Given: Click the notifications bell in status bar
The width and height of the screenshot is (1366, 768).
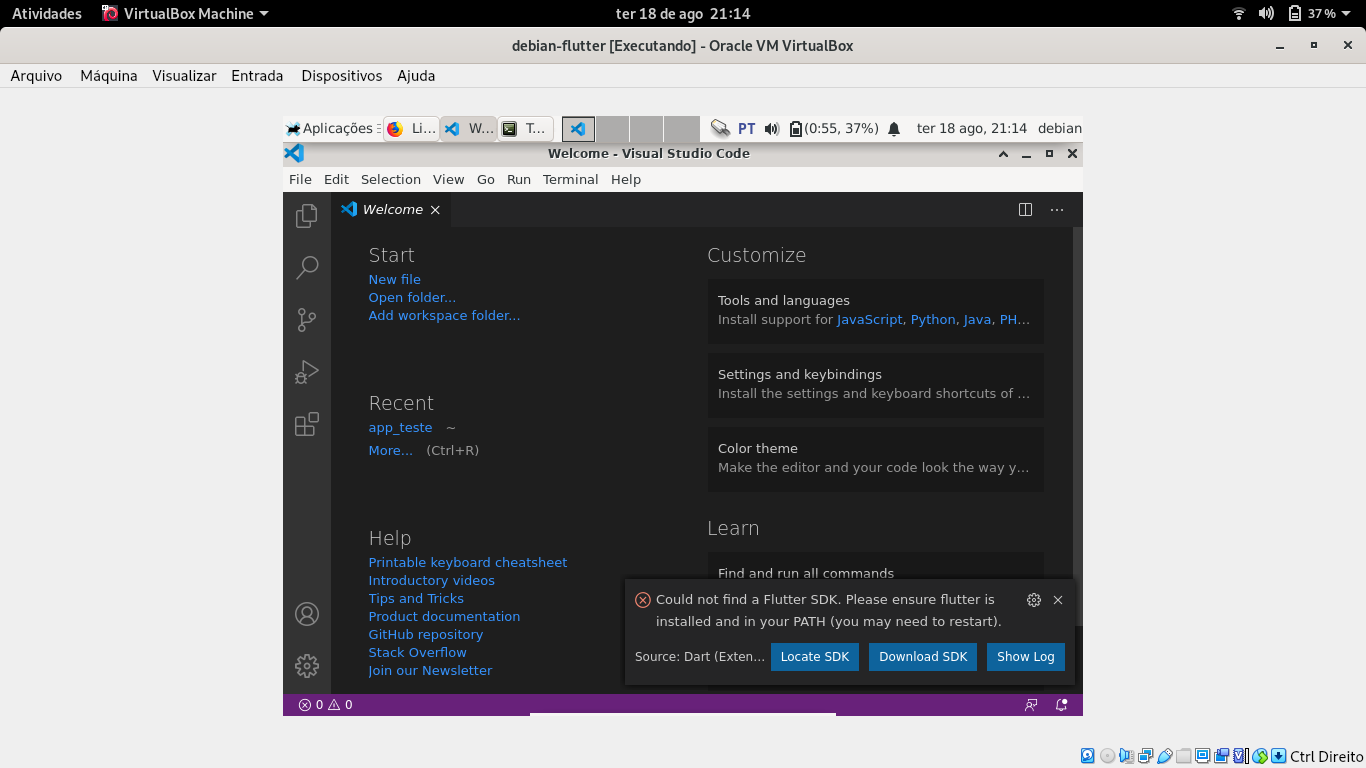Looking at the screenshot, I should [1062, 705].
